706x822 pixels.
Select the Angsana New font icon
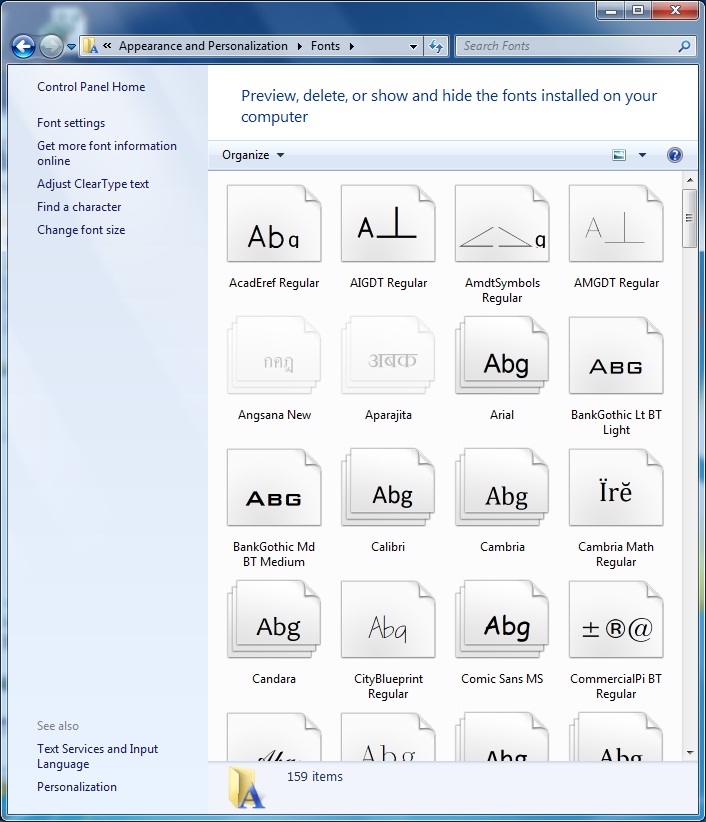(274, 355)
